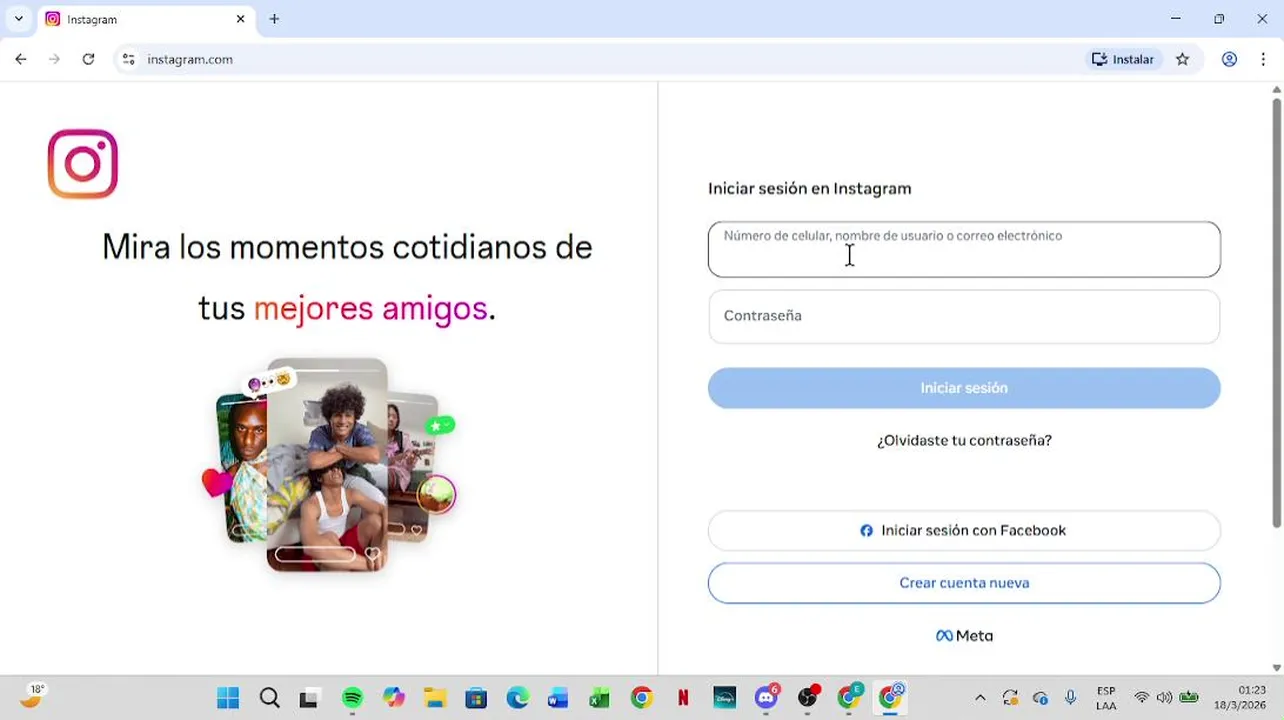Open the Chrome three-dot menu
The image size is (1284, 720).
[1264, 59]
